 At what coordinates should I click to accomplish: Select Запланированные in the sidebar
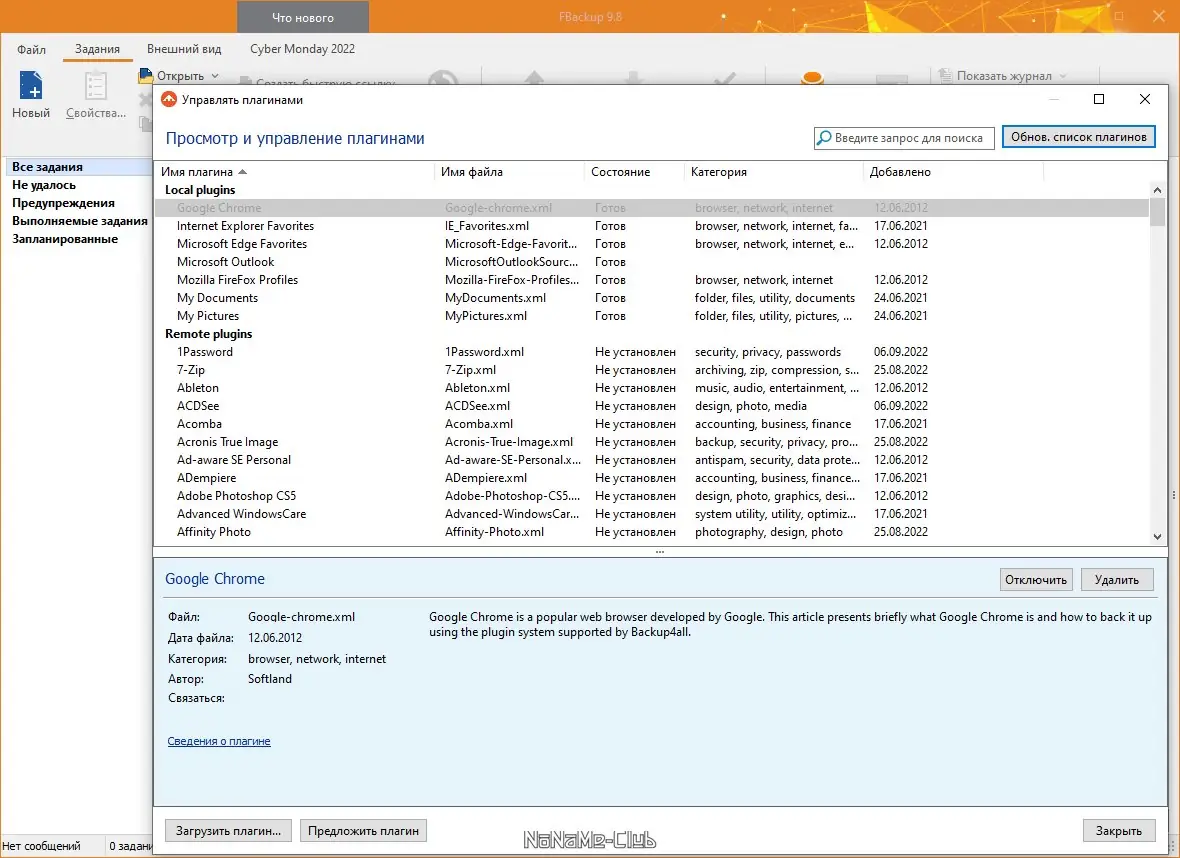point(65,239)
